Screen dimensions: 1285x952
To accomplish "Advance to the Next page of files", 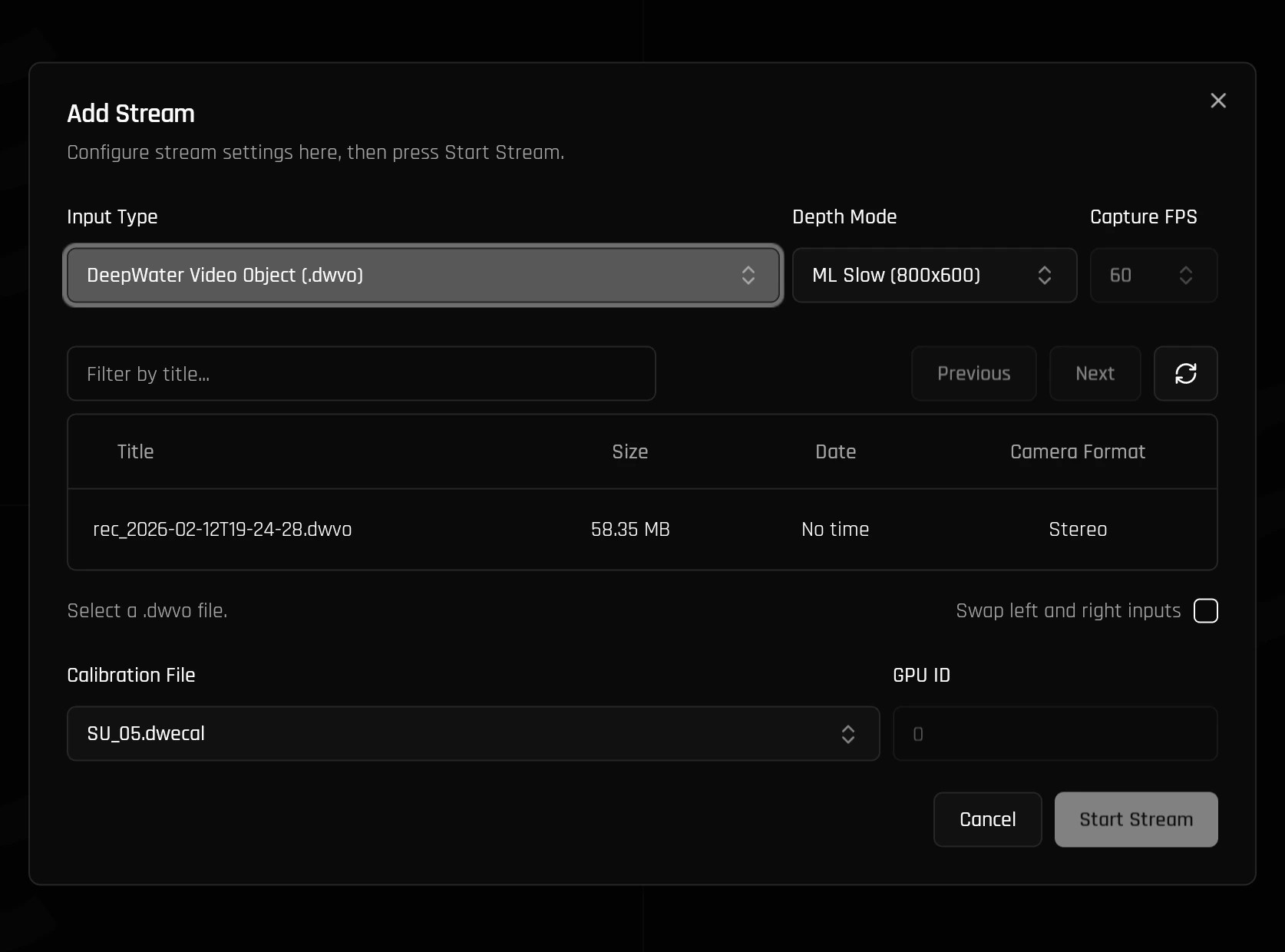I will 1095,374.
